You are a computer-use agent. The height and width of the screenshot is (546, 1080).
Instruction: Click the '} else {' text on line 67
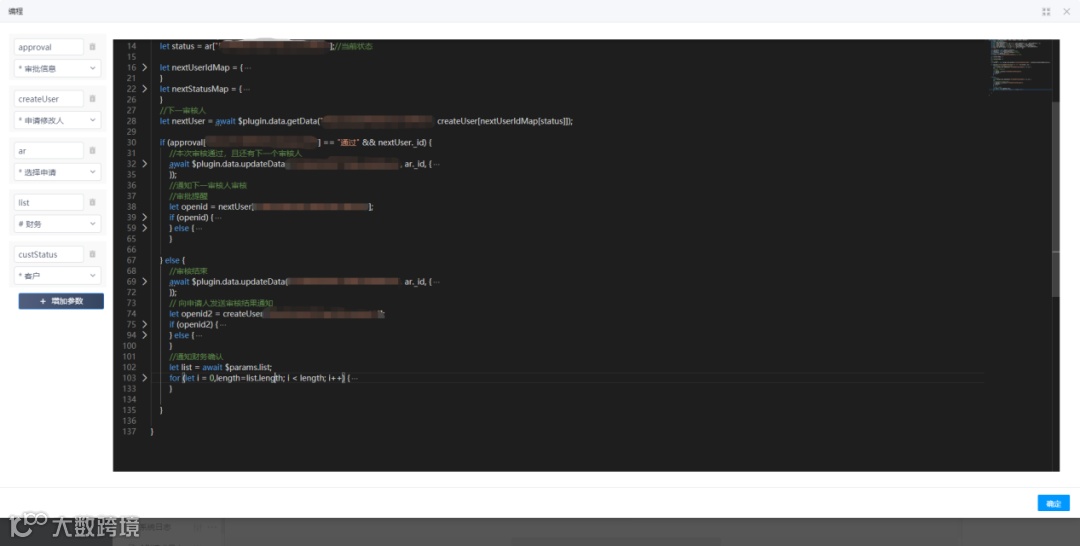coord(173,260)
